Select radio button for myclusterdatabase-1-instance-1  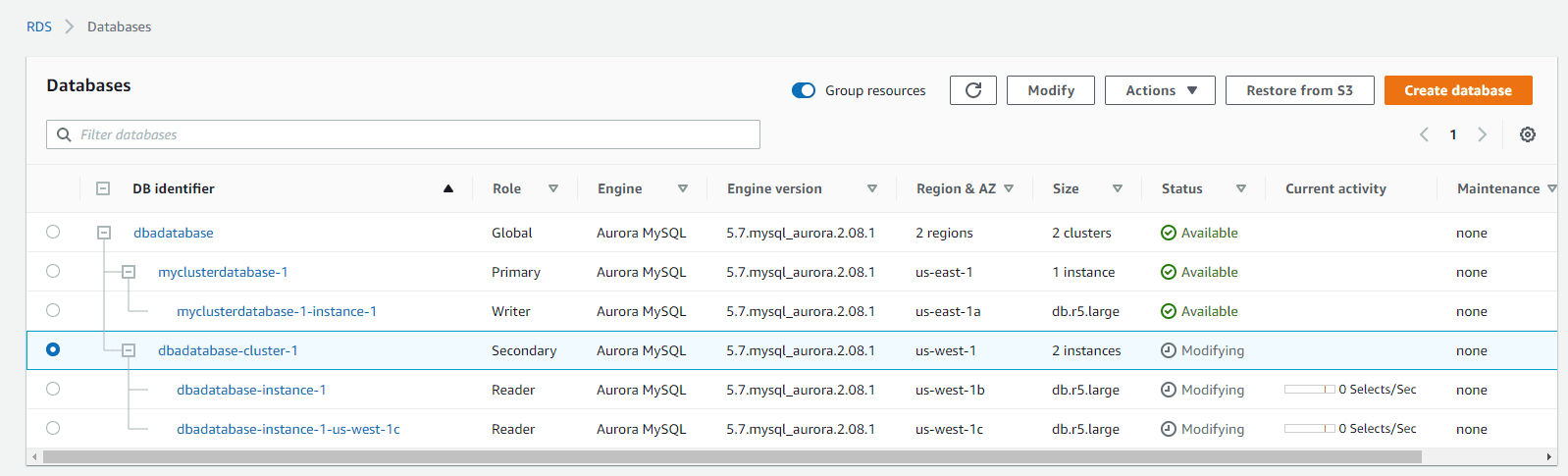(53, 310)
